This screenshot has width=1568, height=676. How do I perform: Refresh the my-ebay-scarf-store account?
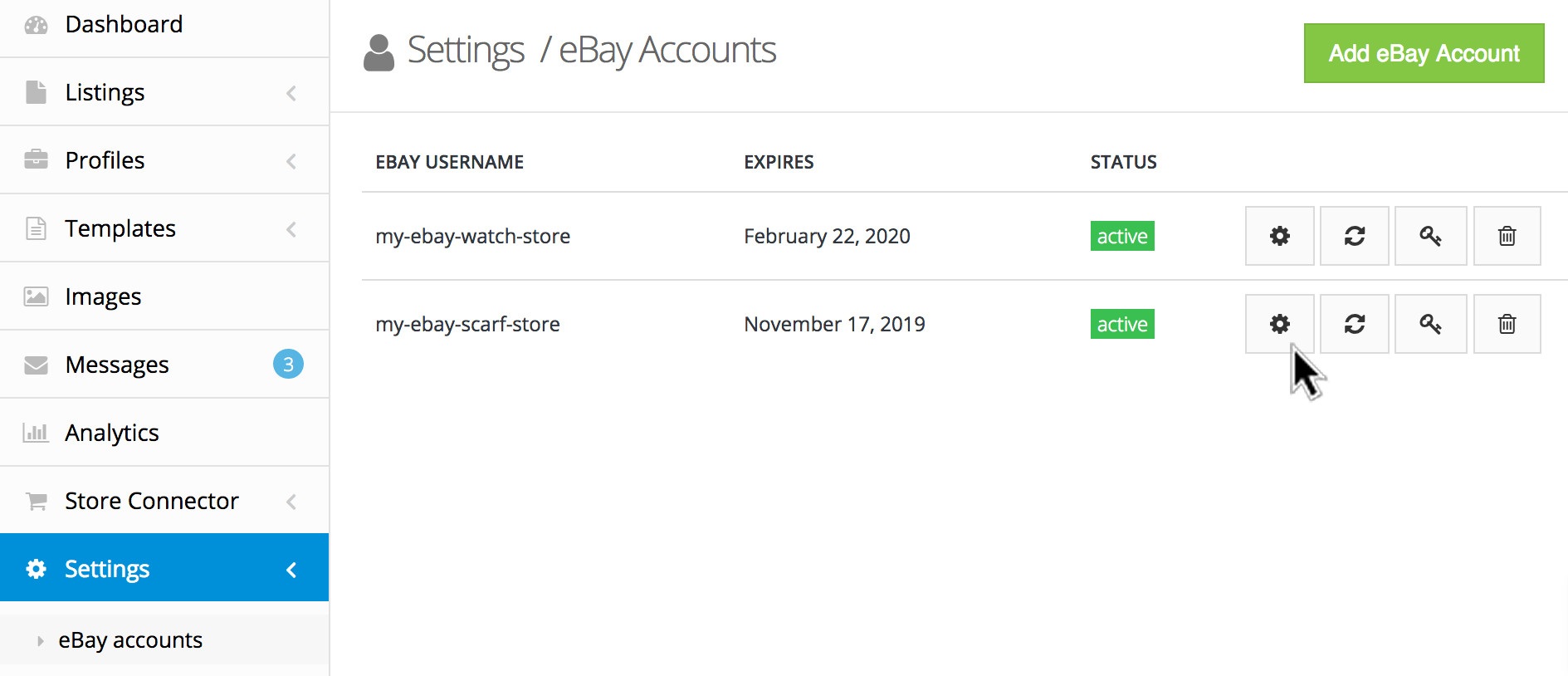click(x=1354, y=324)
